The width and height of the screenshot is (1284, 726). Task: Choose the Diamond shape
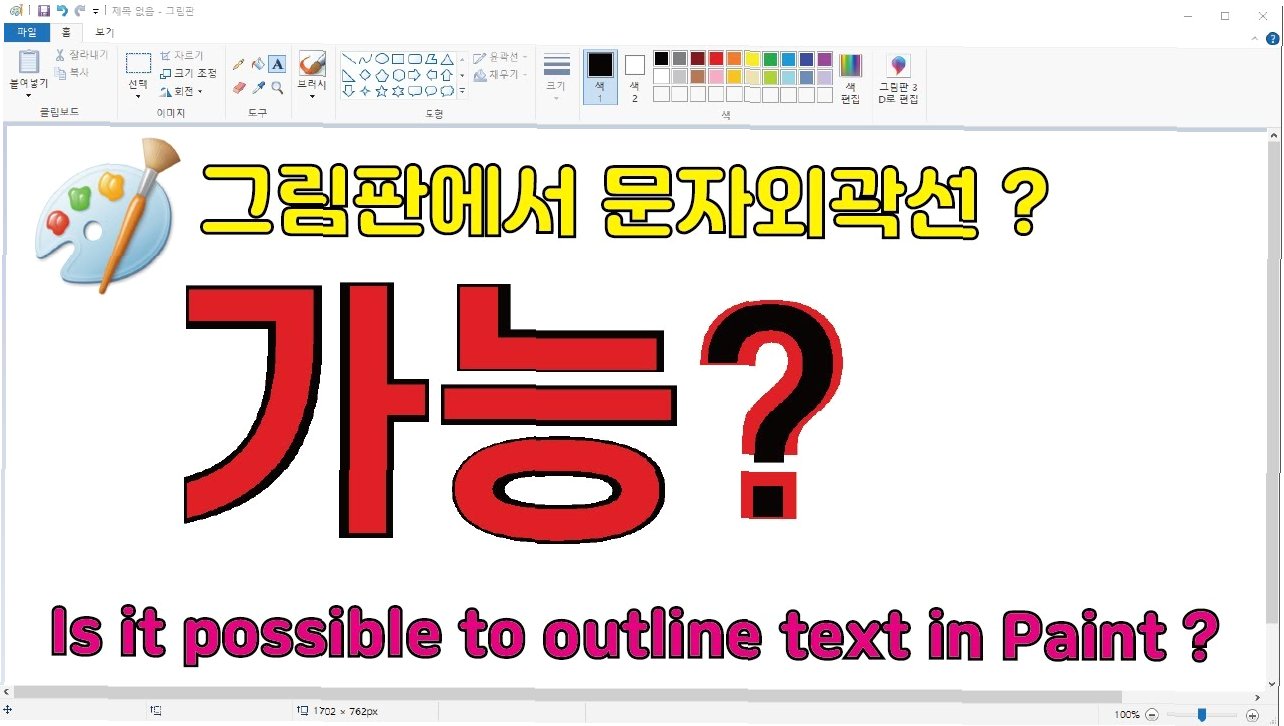[365, 75]
